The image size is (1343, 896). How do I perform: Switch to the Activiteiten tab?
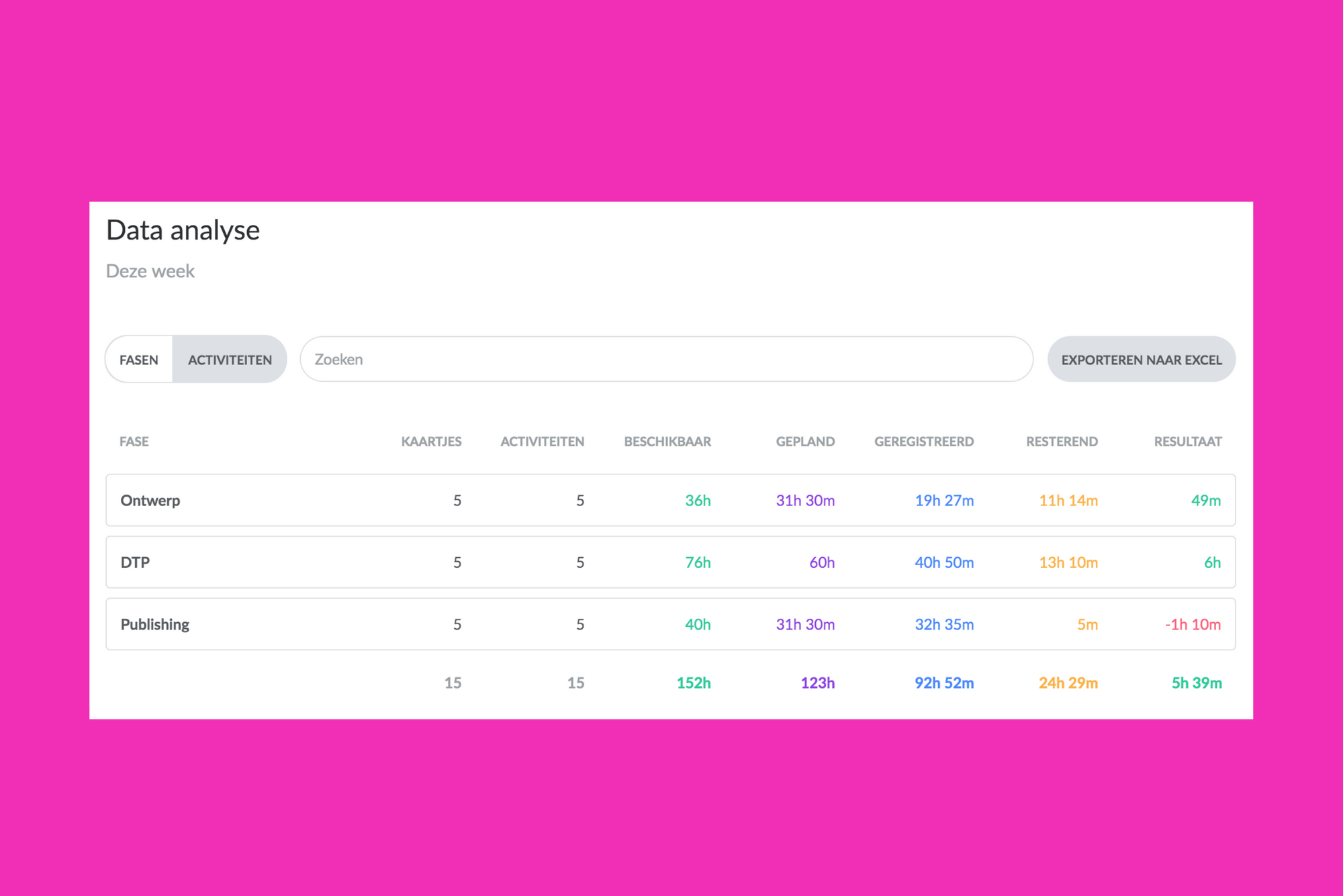(x=230, y=360)
